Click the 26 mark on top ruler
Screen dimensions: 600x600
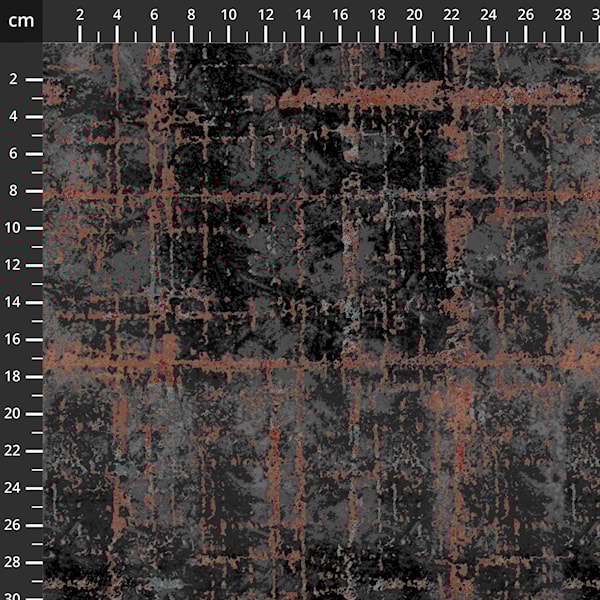point(526,15)
